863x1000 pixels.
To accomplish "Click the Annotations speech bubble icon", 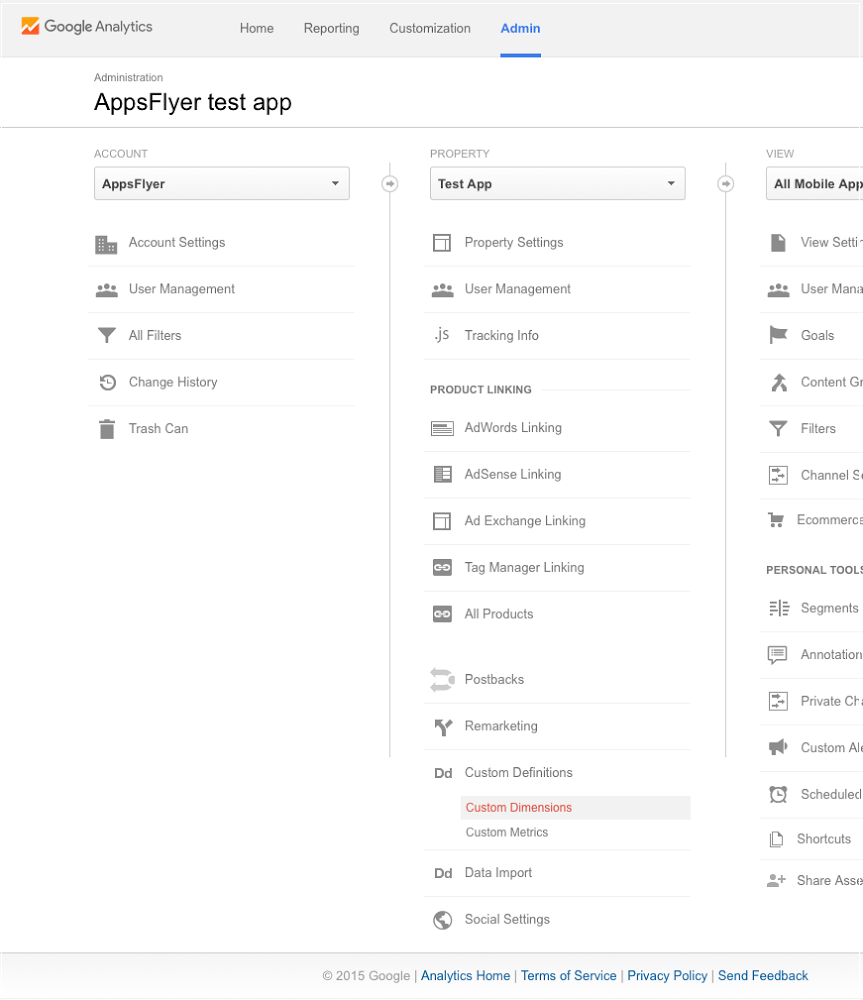I will coord(778,655).
